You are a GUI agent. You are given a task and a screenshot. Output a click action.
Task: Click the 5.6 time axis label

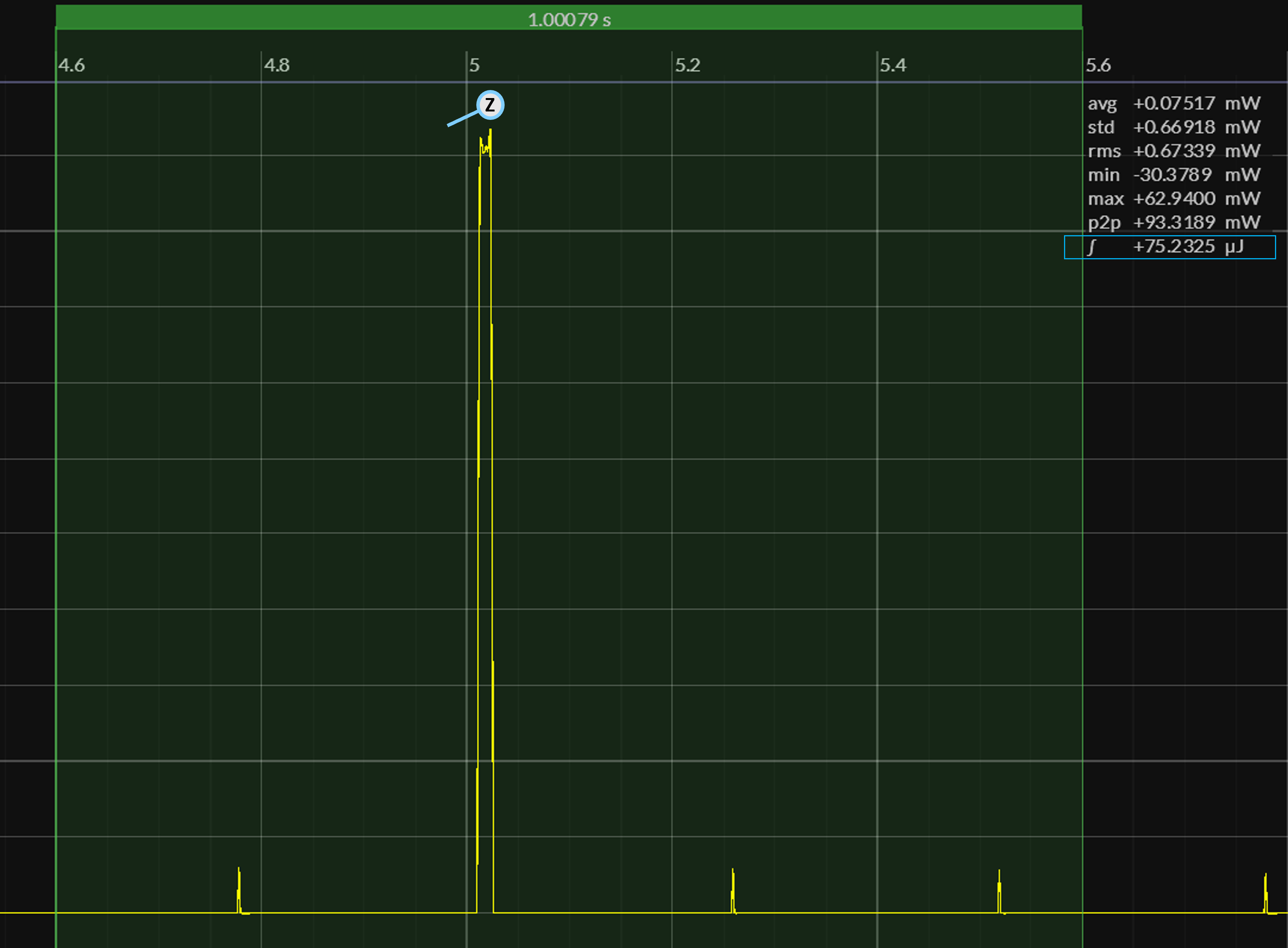coord(1098,65)
